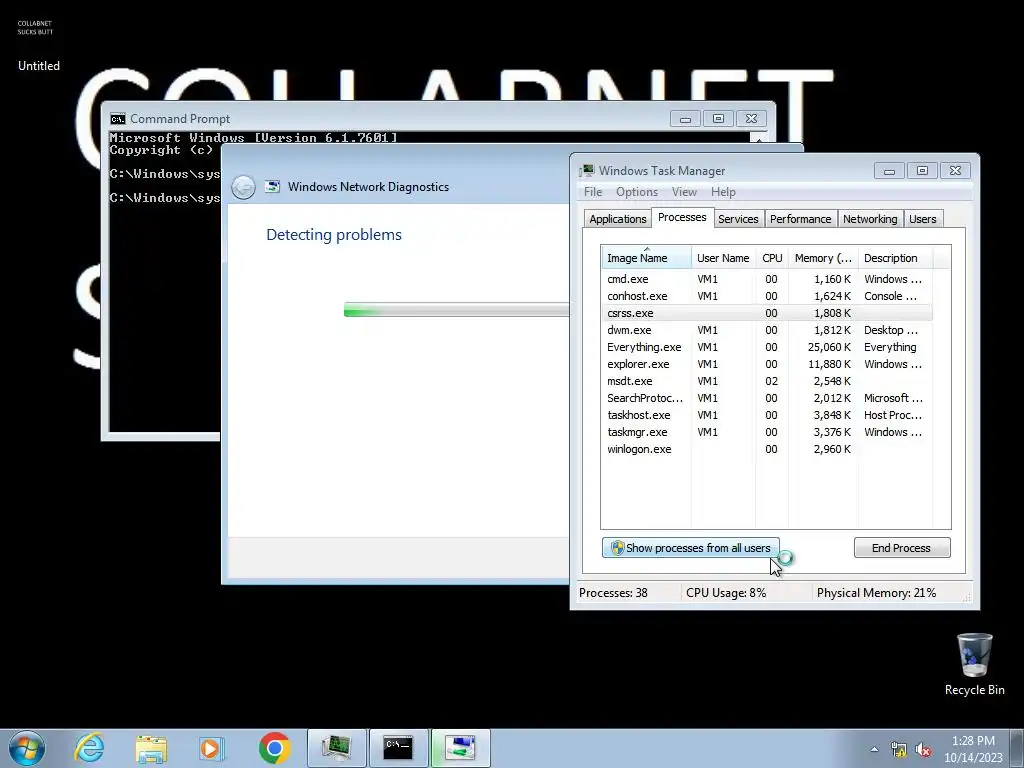
Task: Click CPU Usage: 8% in status bar
Action: [726, 593]
